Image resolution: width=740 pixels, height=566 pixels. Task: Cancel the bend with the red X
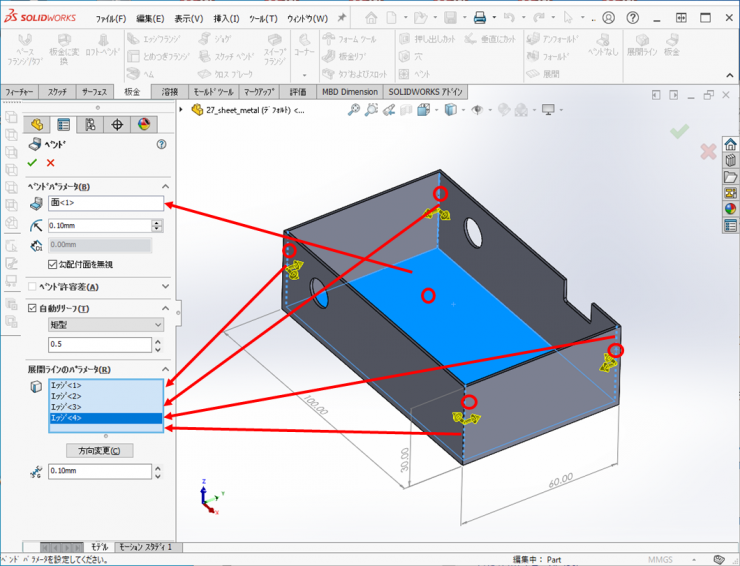click(50, 163)
